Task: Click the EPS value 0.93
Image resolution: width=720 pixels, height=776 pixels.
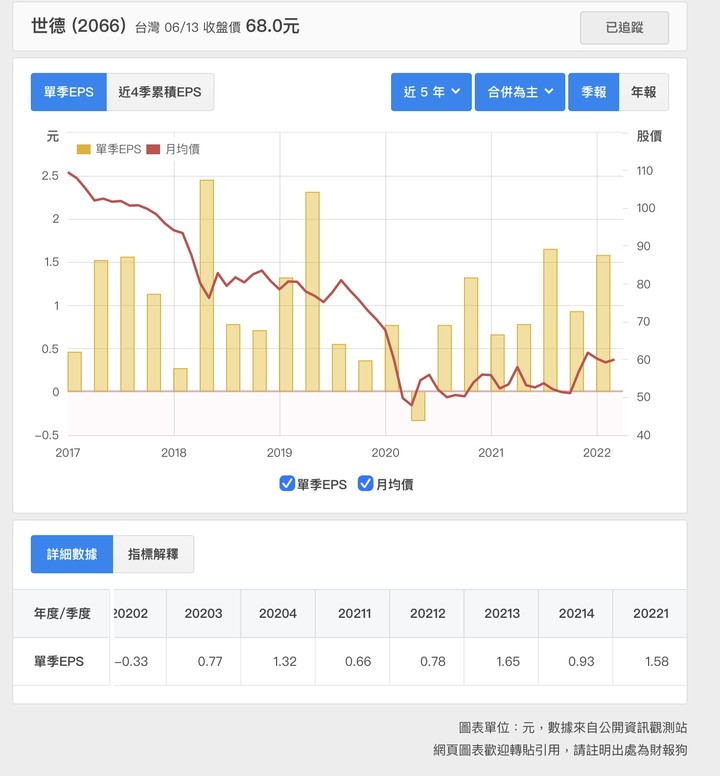Action: point(581,662)
